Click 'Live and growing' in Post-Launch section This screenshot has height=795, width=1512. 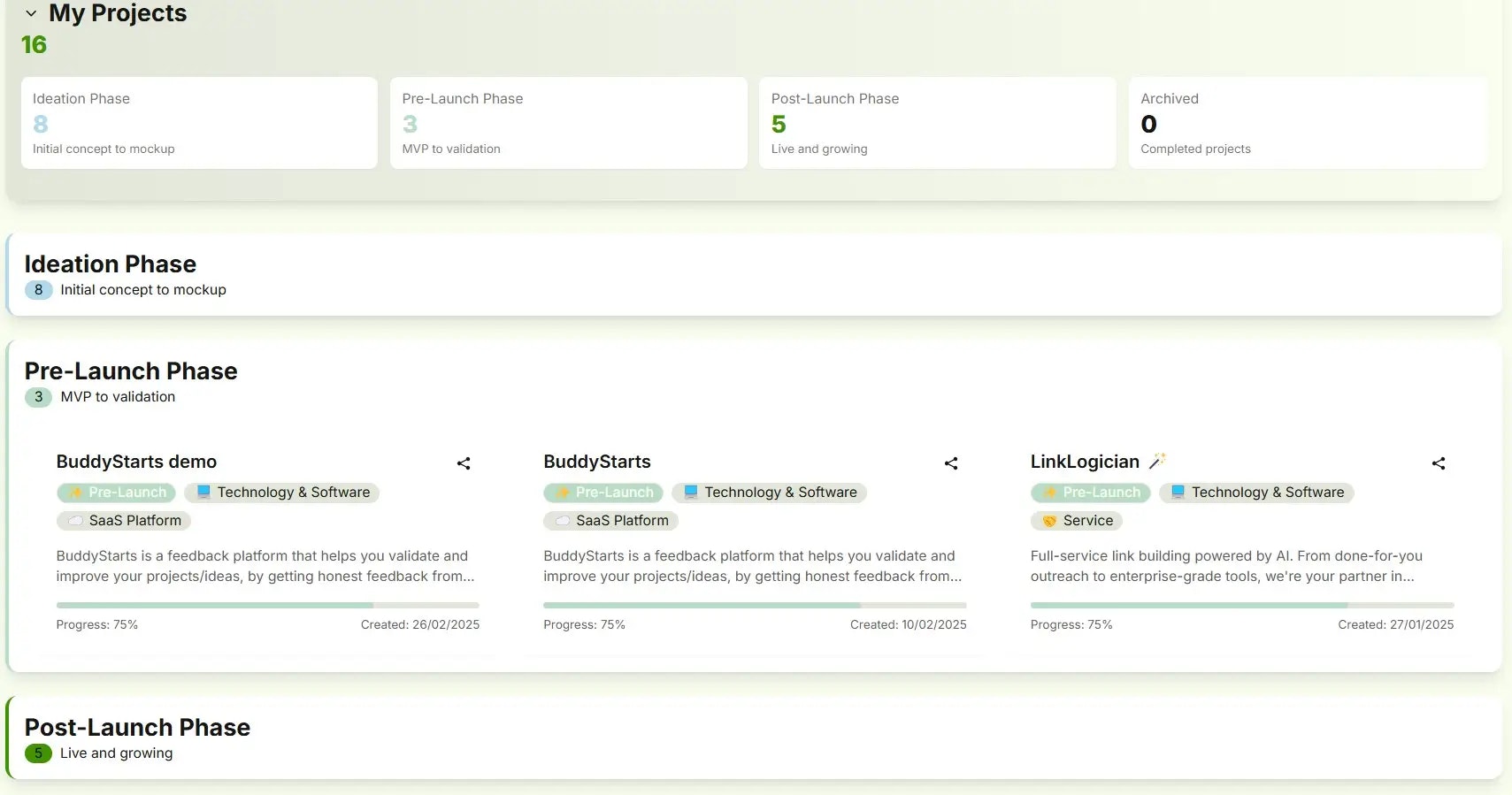point(117,753)
